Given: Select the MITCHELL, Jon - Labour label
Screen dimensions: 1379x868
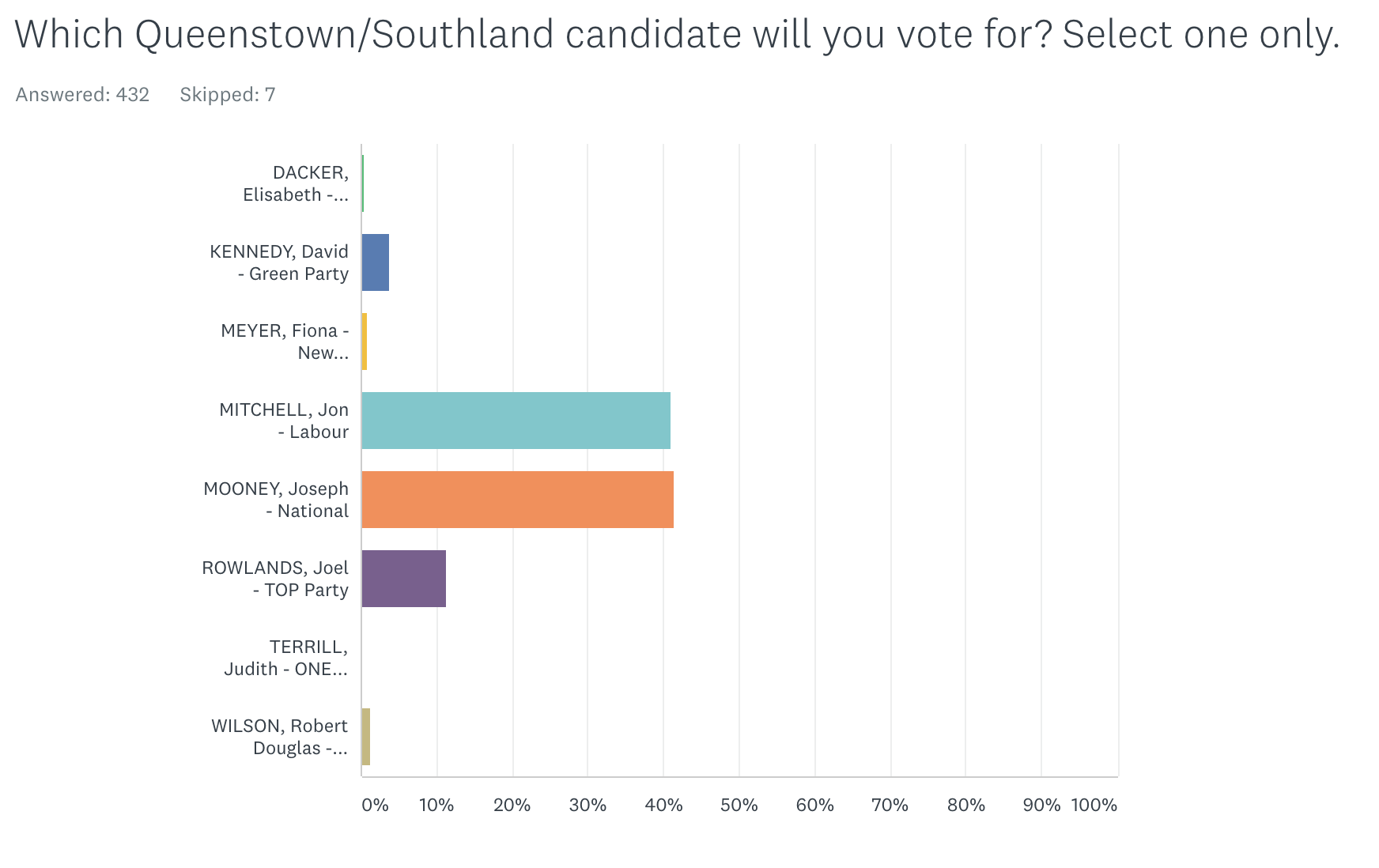Looking at the screenshot, I should pos(284,421).
